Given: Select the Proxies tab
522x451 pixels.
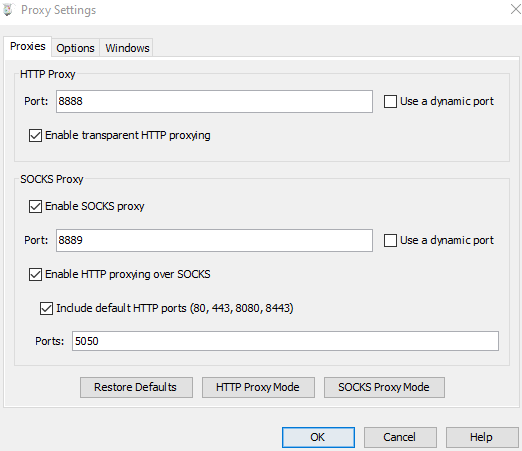Looking at the screenshot, I should click(x=28, y=46).
